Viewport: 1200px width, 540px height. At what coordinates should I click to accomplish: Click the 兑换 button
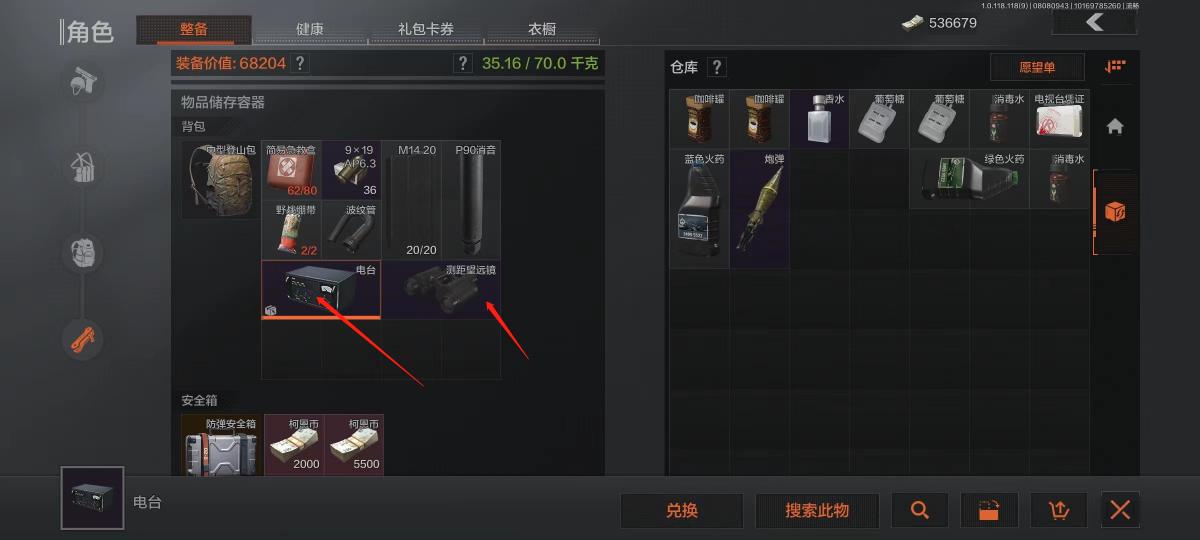[x=681, y=510]
